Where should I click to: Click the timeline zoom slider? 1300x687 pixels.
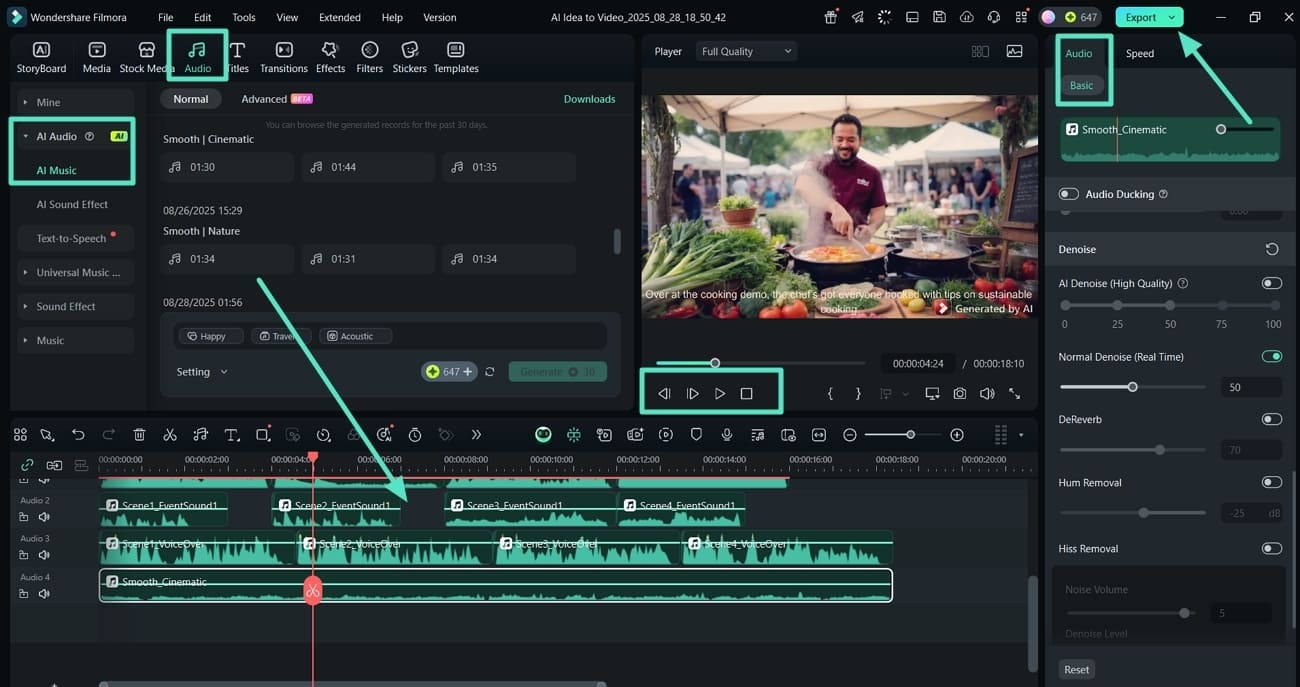pos(904,435)
